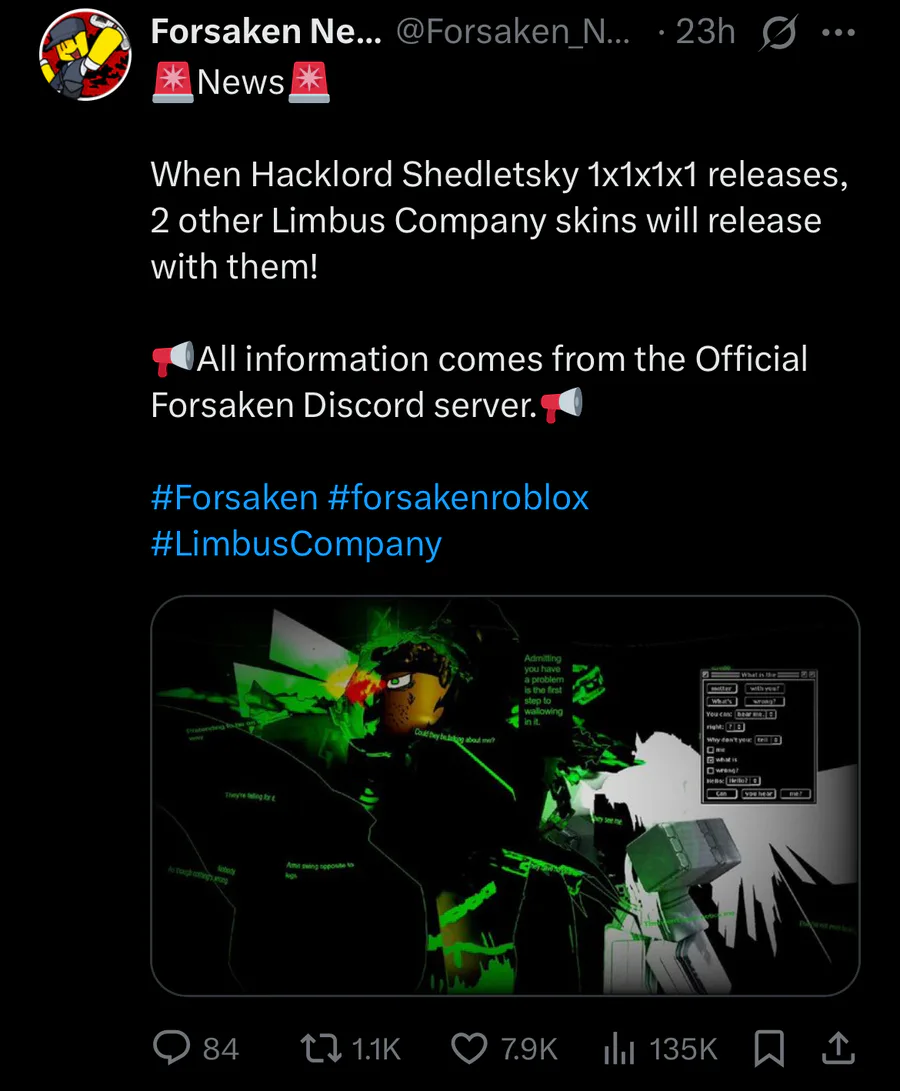
Task: Open the Grok slashed-circle icon
Action: pyautogui.click(x=778, y=32)
